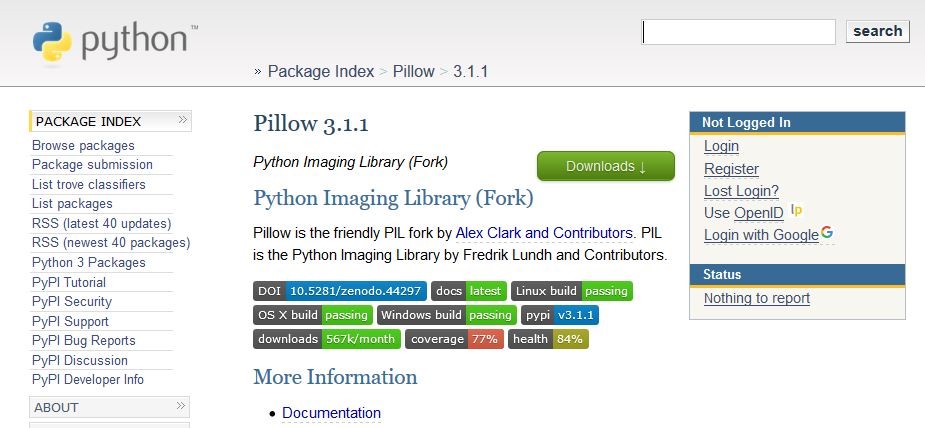Image resolution: width=925 pixels, height=428 pixels.
Task: Click the green Downloads button
Action: pyautogui.click(x=605, y=166)
